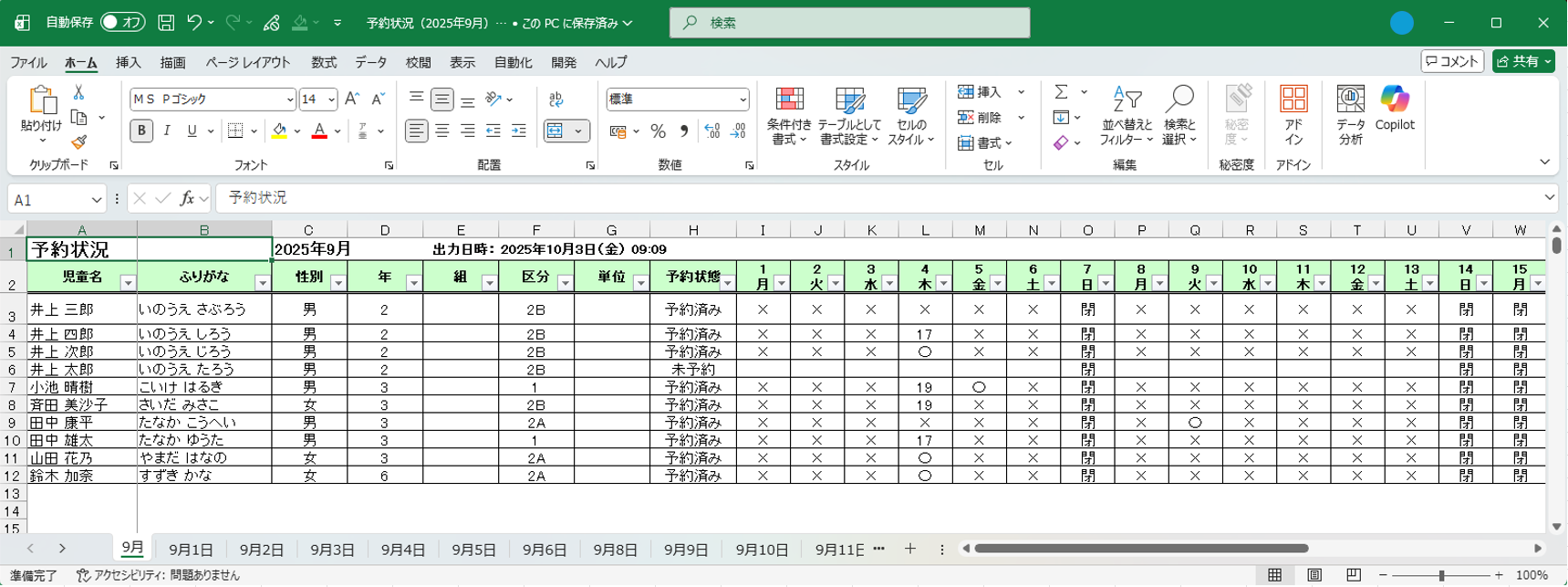Open Data Analysis (データ分析) tool

tap(1350, 116)
